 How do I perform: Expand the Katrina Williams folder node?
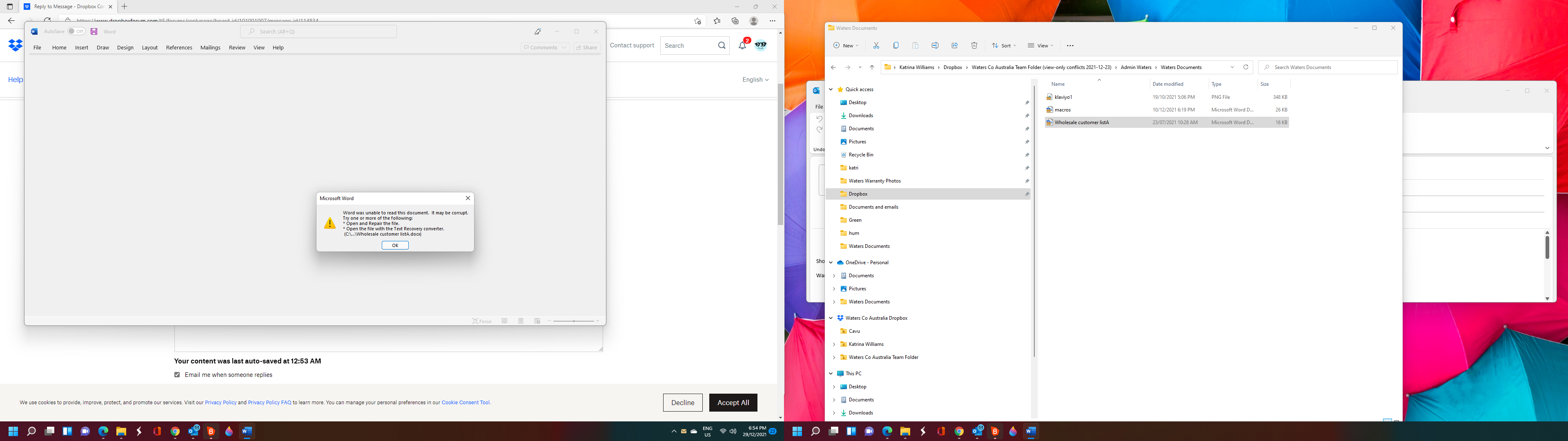834,344
